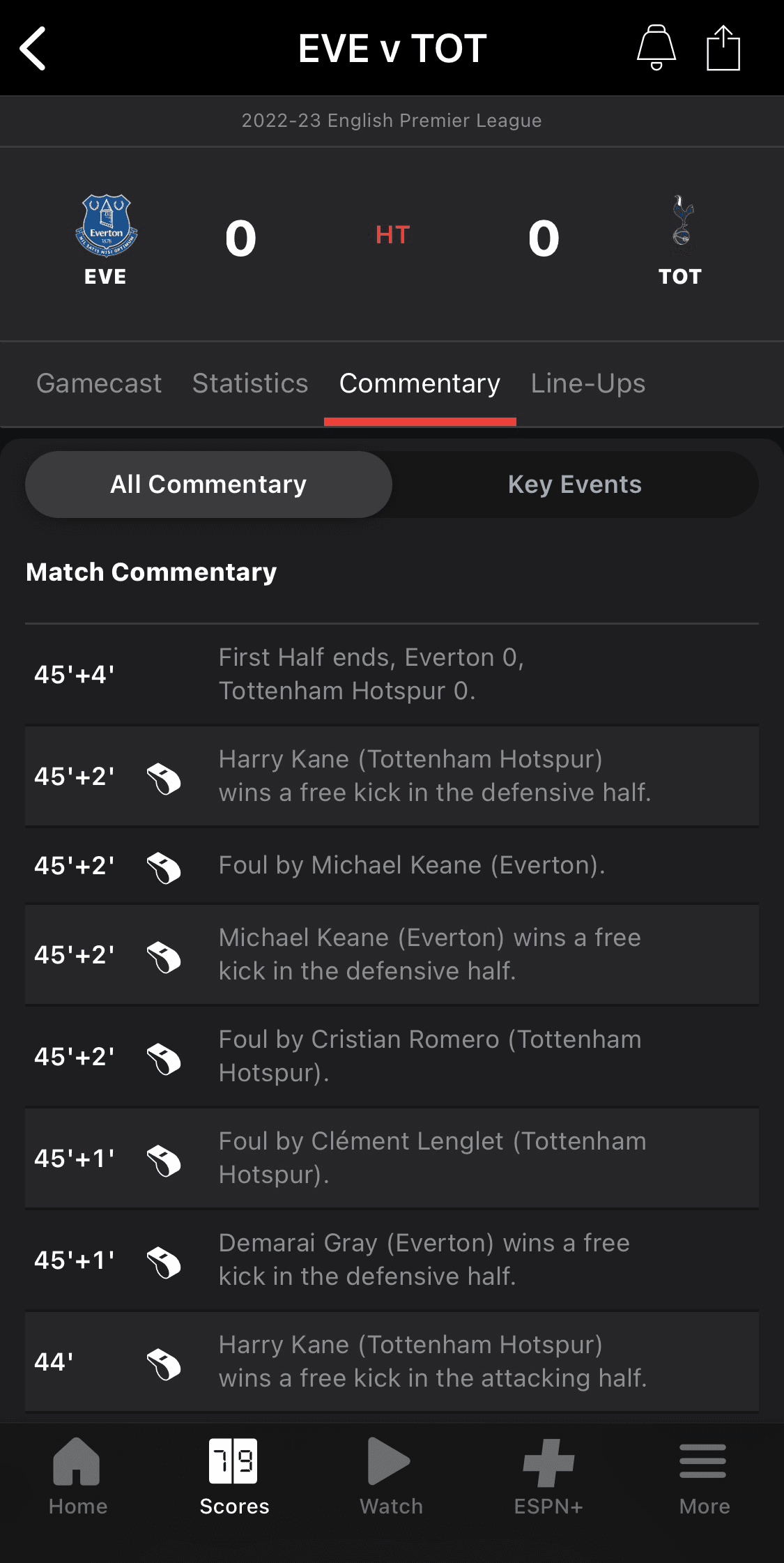Open the Line-Ups tab

click(x=588, y=383)
